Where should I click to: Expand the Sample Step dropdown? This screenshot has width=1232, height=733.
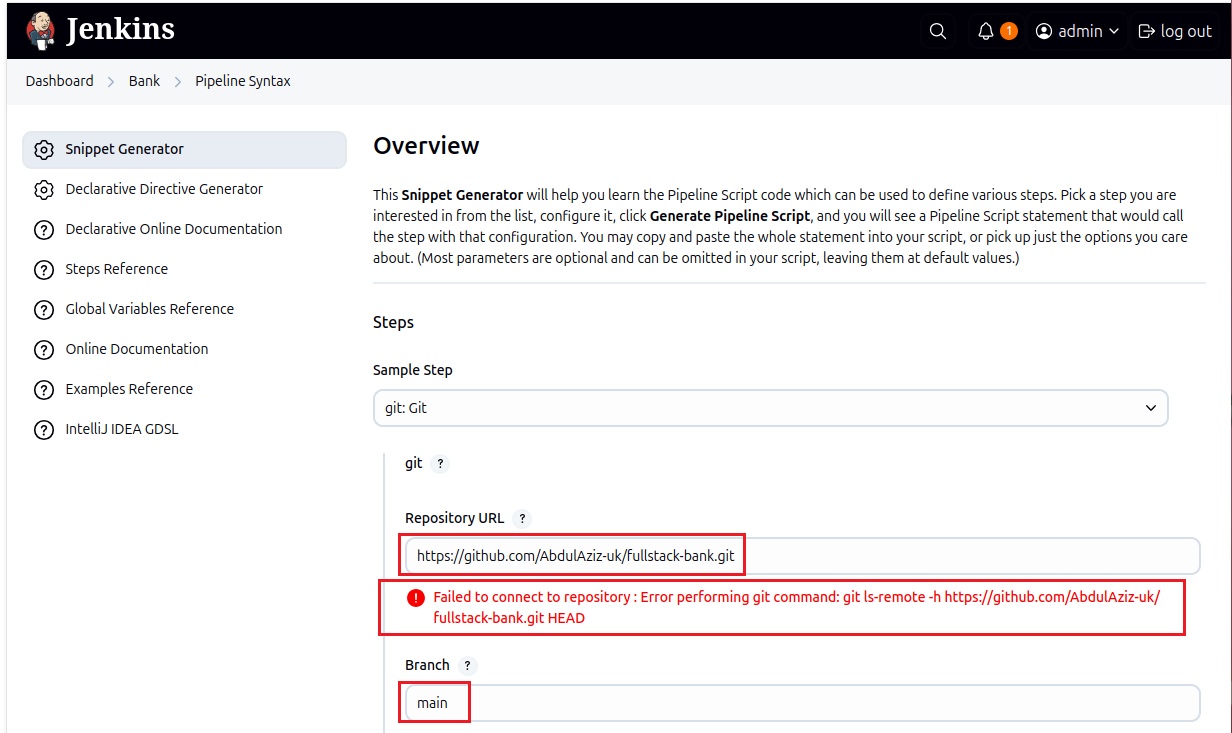point(770,408)
